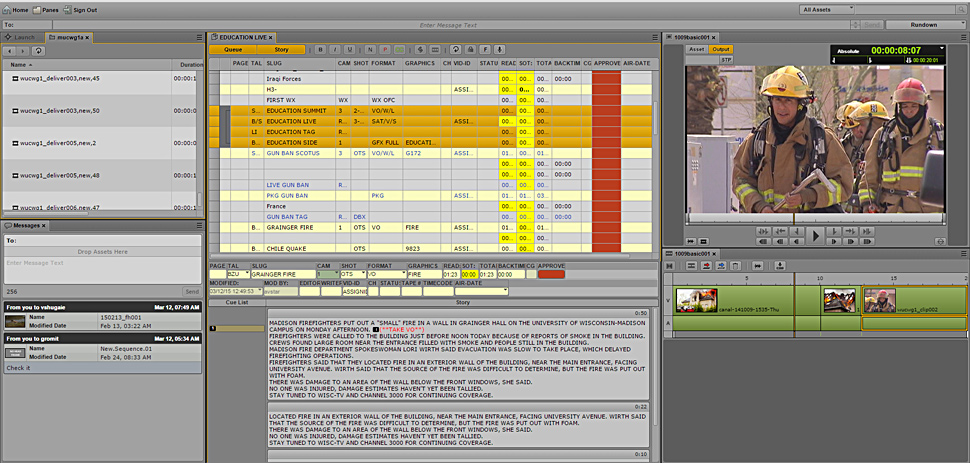Navigate back in the mucwg1a browser pane

click(x=11, y=51)
